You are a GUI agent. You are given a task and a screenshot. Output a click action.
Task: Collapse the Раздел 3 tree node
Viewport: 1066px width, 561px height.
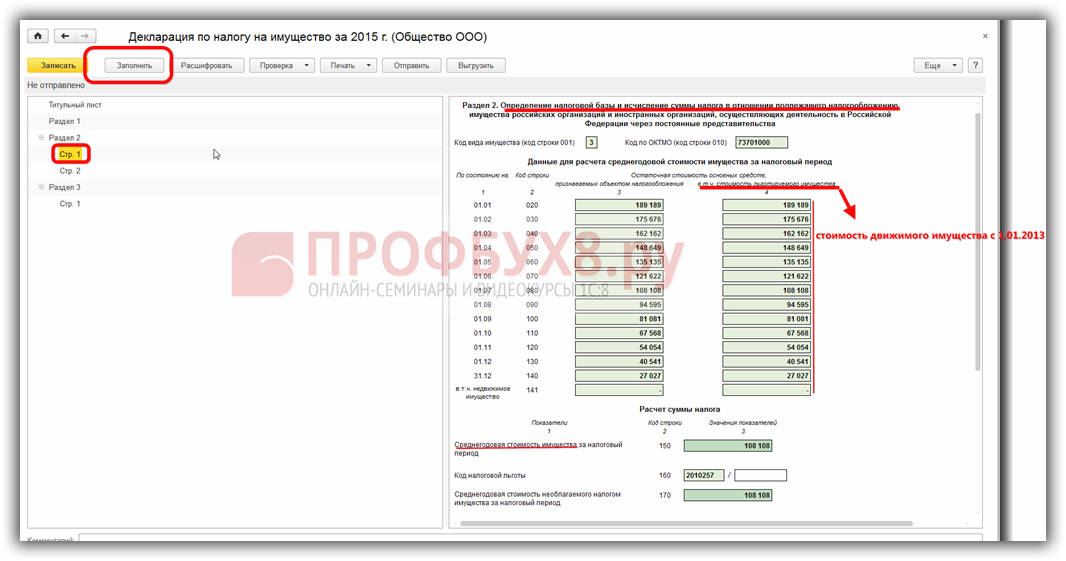click(x=41, y=187)
